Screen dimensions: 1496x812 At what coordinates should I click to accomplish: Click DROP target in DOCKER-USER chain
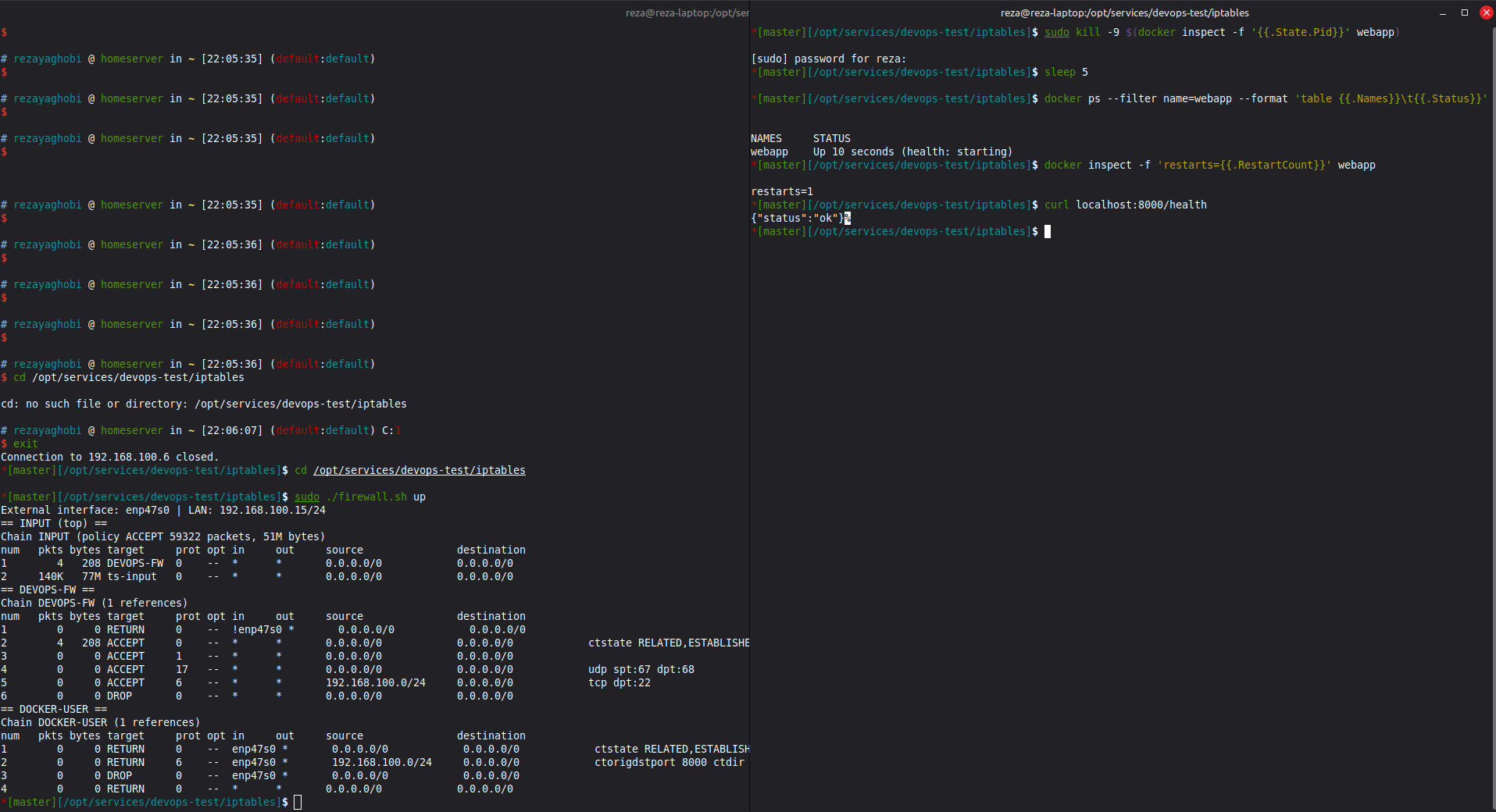click(x=120, y=775)
